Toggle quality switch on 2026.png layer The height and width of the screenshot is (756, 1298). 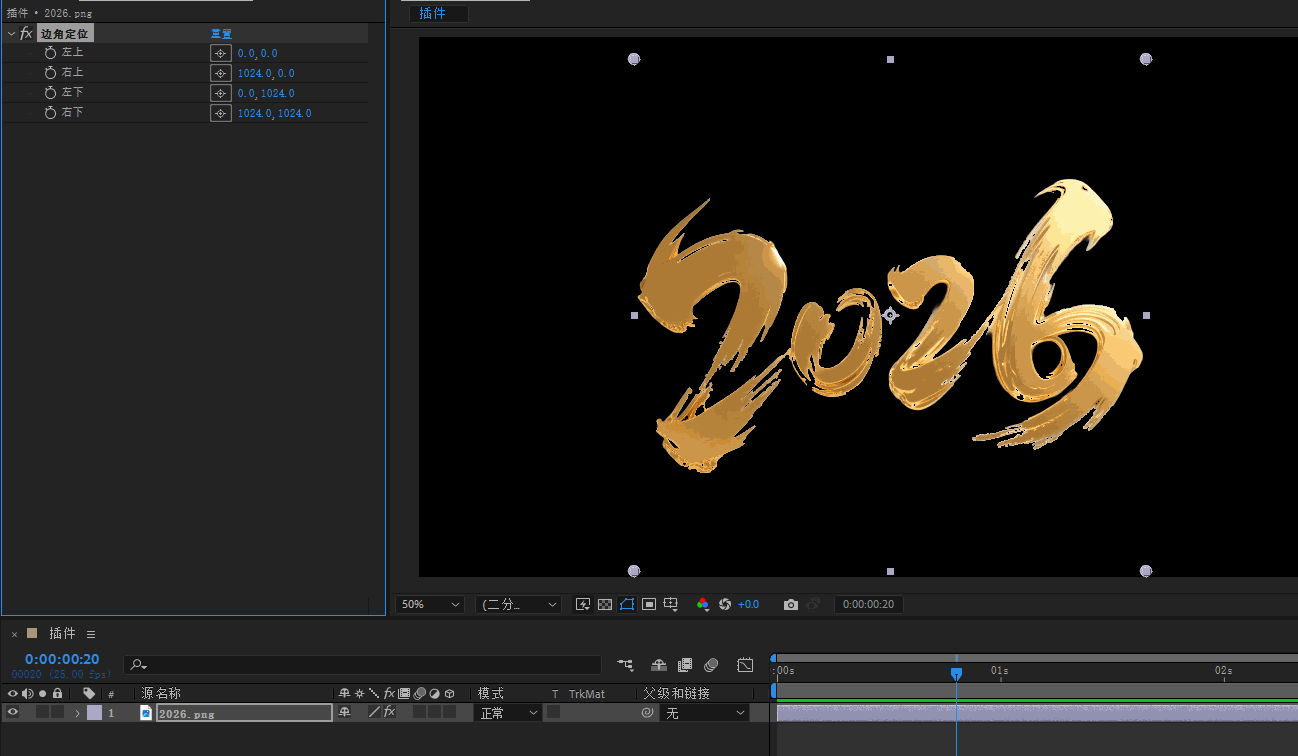click(374, 712)
